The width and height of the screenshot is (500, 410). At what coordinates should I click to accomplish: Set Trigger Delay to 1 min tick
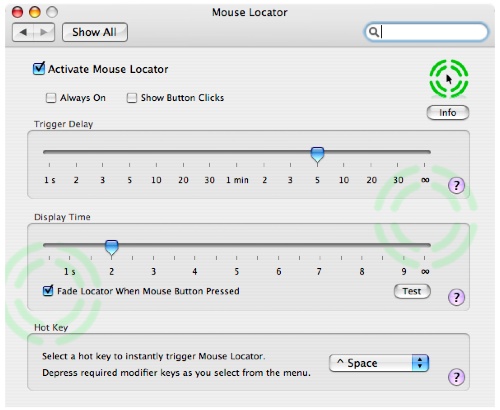click(x=237, y=165)
